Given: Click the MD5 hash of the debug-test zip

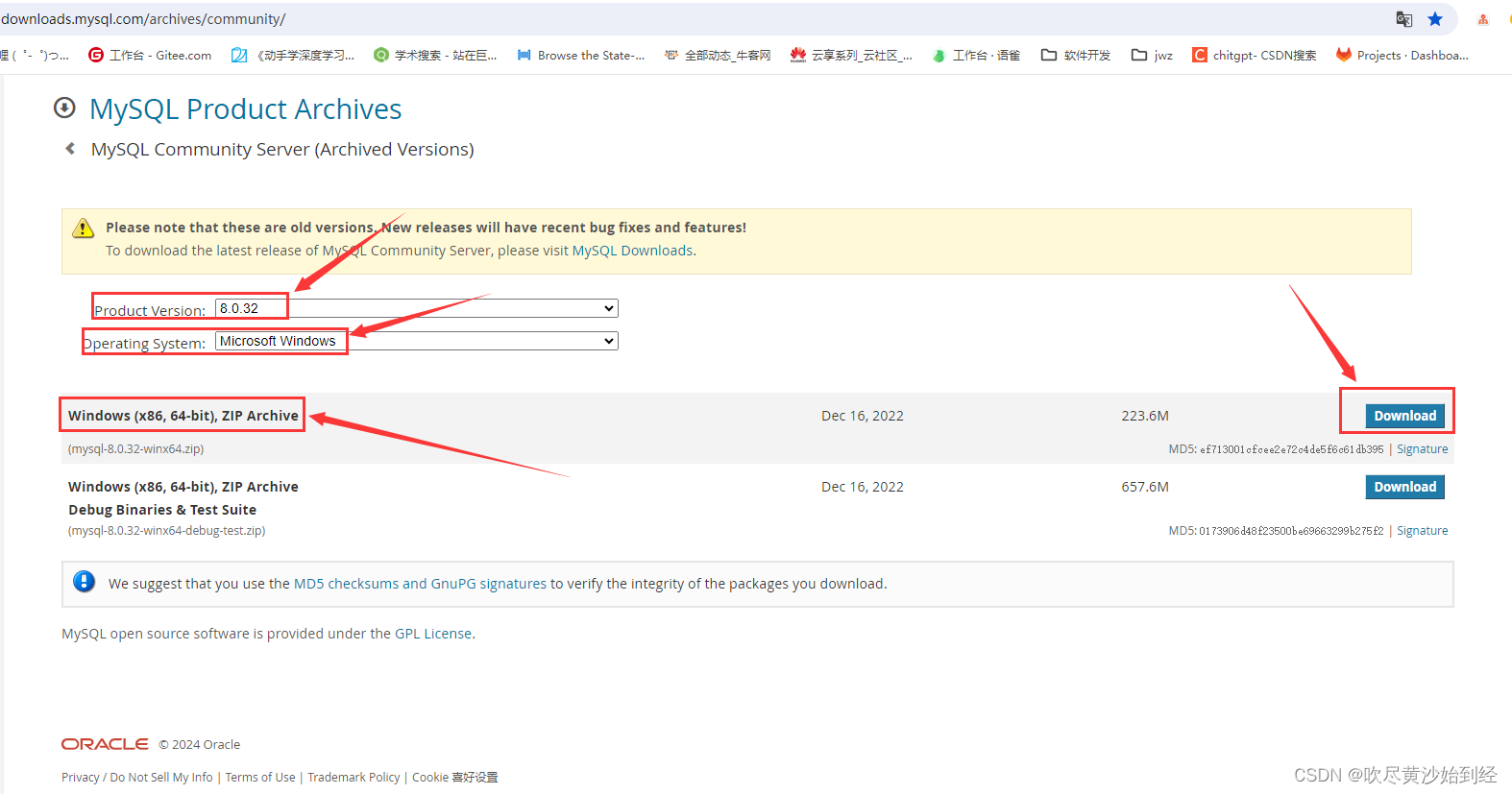Looking at the screenshot, I should (x=1291, y=531).
